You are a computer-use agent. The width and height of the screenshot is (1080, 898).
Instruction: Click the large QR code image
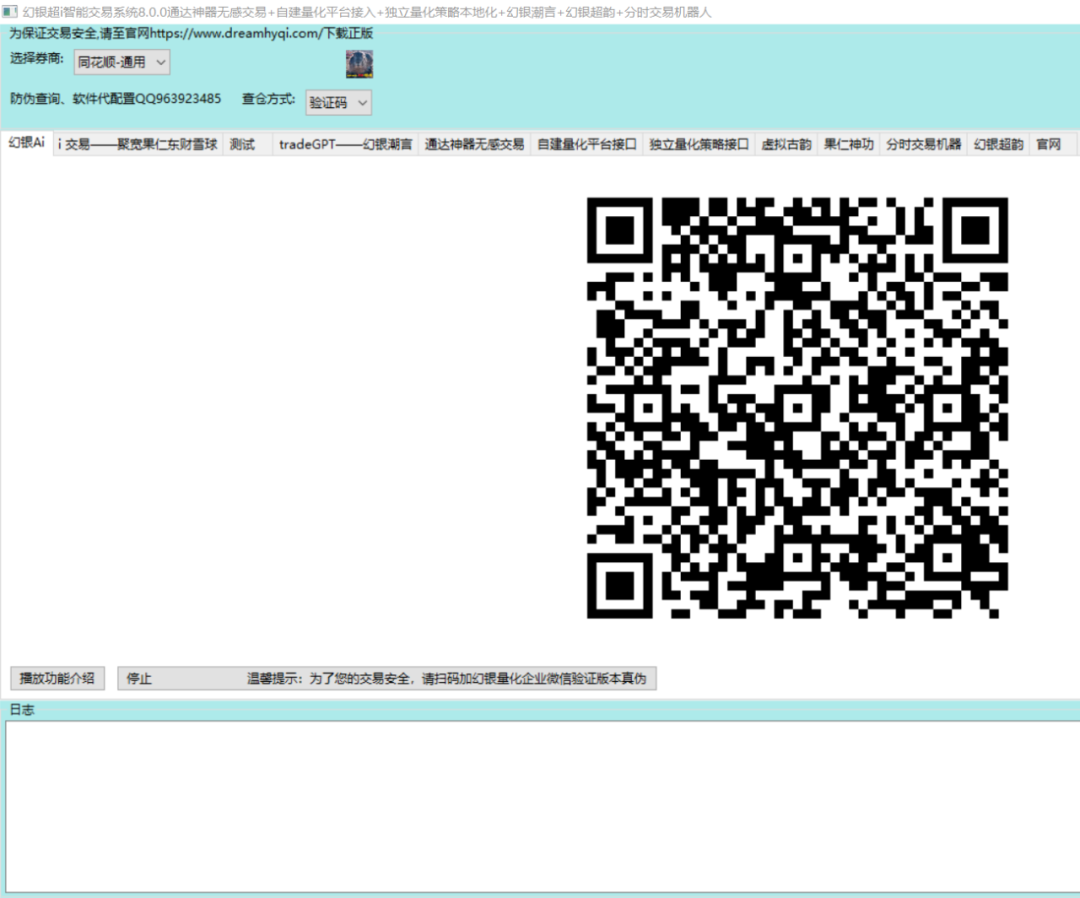click(x=797, y=408)
